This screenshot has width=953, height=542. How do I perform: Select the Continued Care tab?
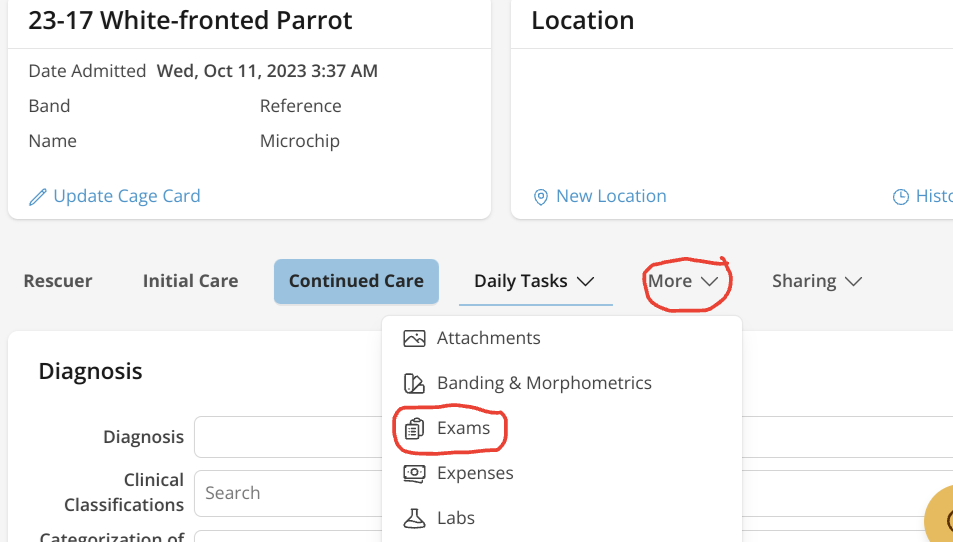(356, 281)
